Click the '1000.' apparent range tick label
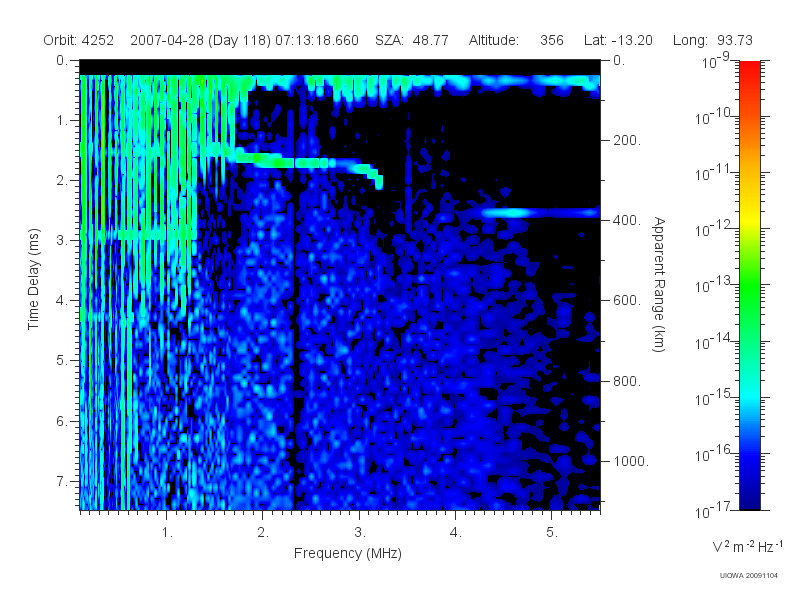800x600 pixels. (631, 461)
